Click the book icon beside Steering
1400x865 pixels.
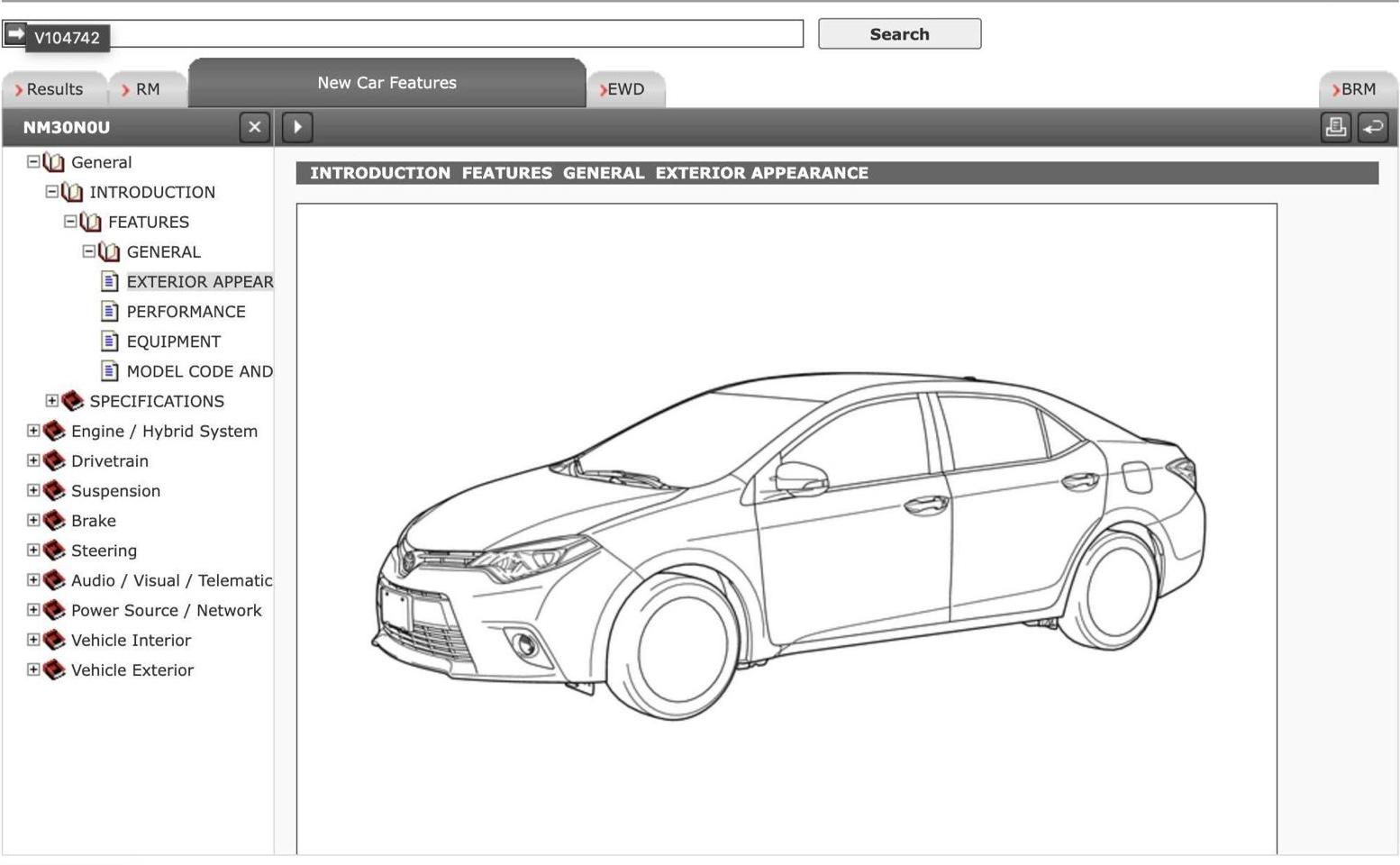54,550
